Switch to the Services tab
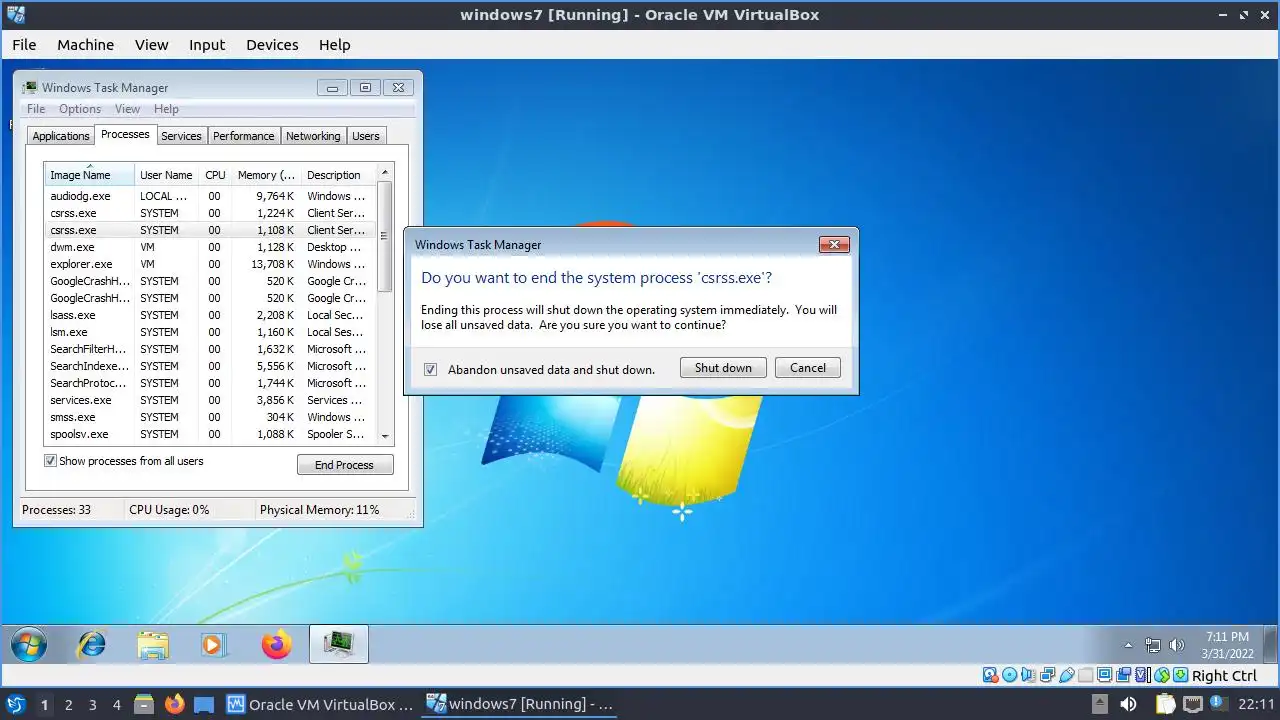The width and height of the screenshot is (1280, 720). (x=181, y=136)
